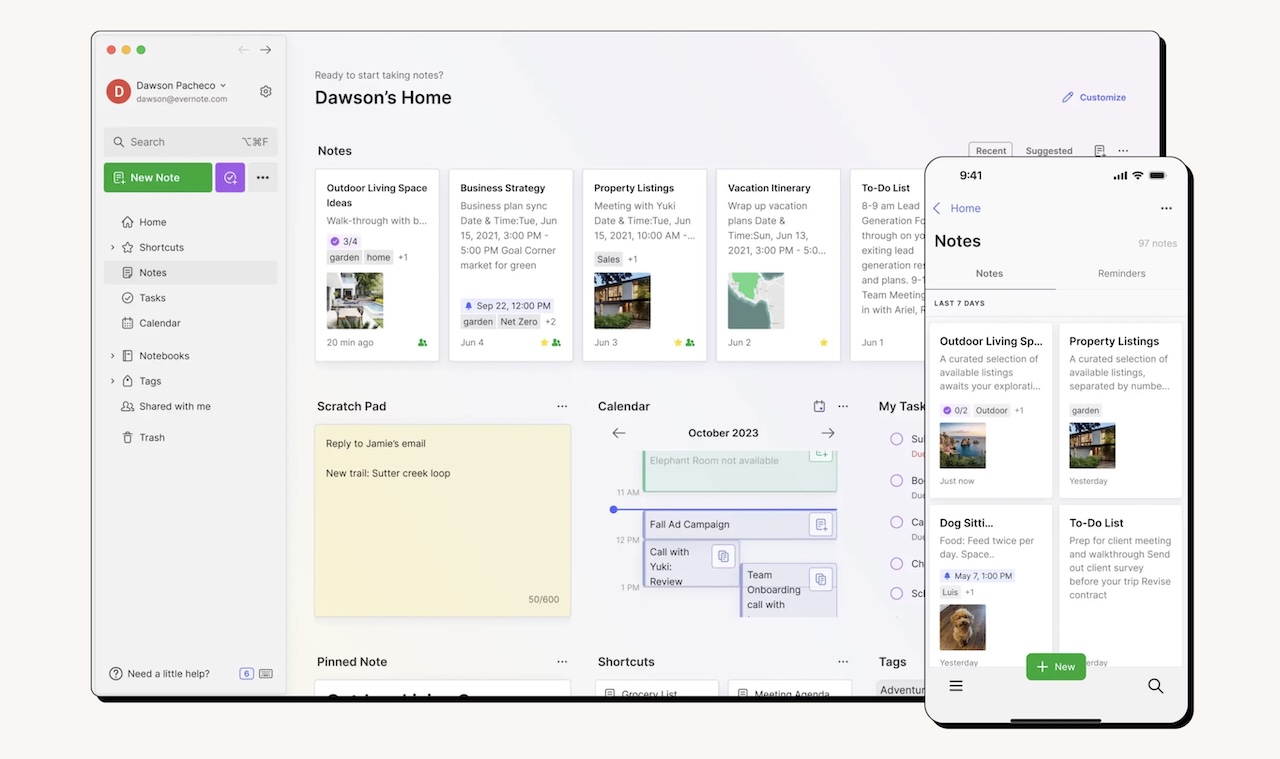Click the calendar date picker icon
Viewport: 1280px width, 759px height.
tap(819, 406)
